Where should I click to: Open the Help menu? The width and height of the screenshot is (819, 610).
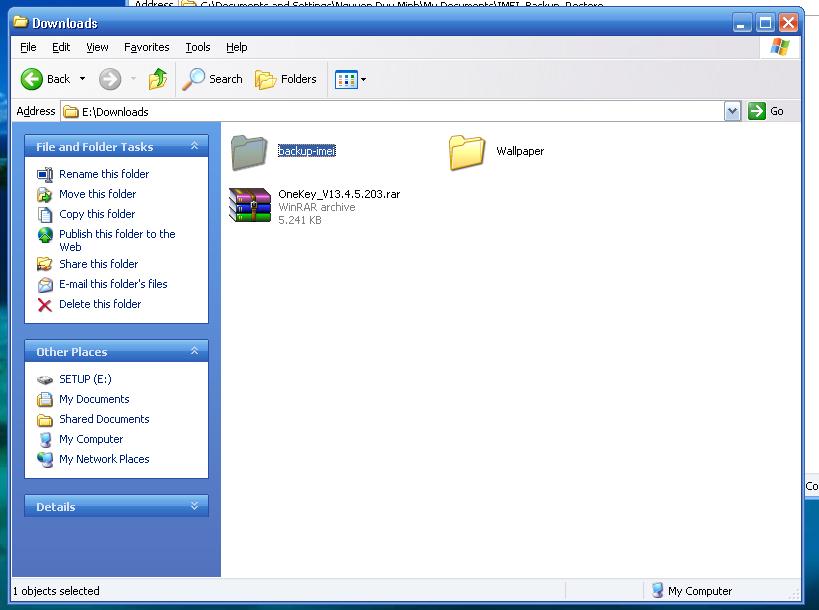point(237,47)
